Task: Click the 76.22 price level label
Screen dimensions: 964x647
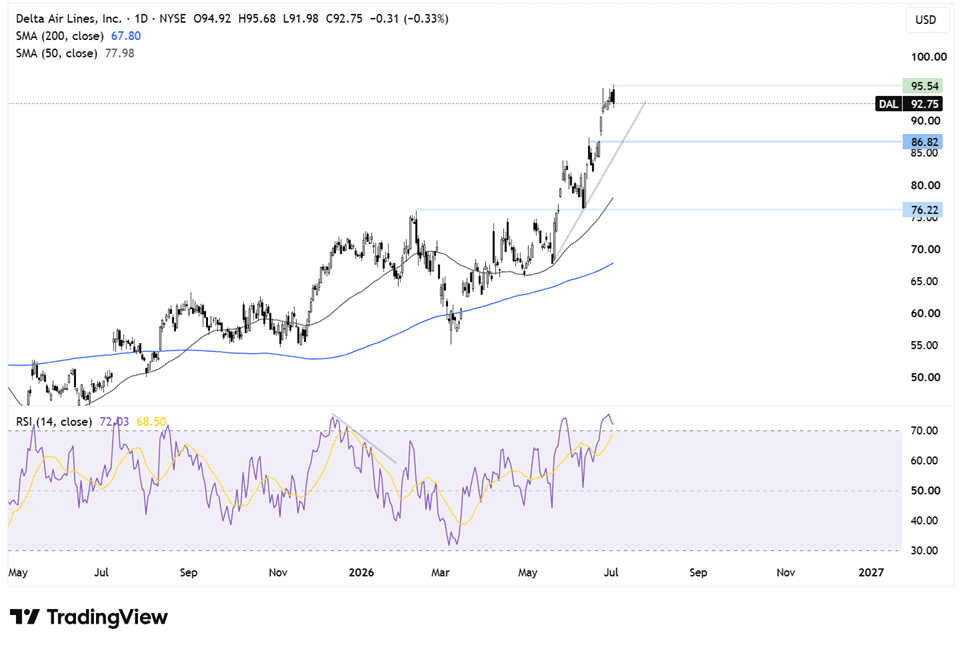Action: pos(922,210)
